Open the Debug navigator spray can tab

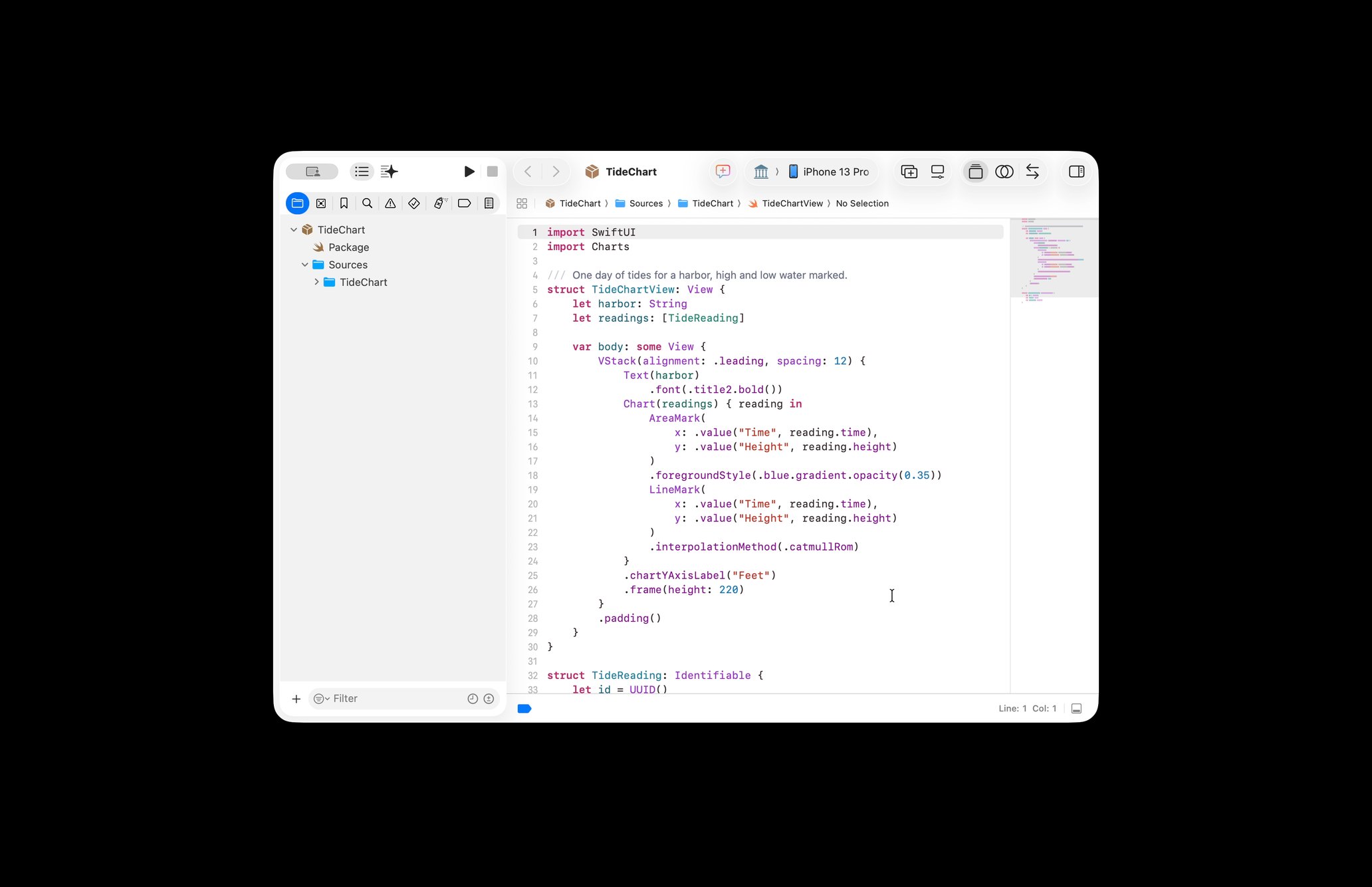(x=440, y=203)
